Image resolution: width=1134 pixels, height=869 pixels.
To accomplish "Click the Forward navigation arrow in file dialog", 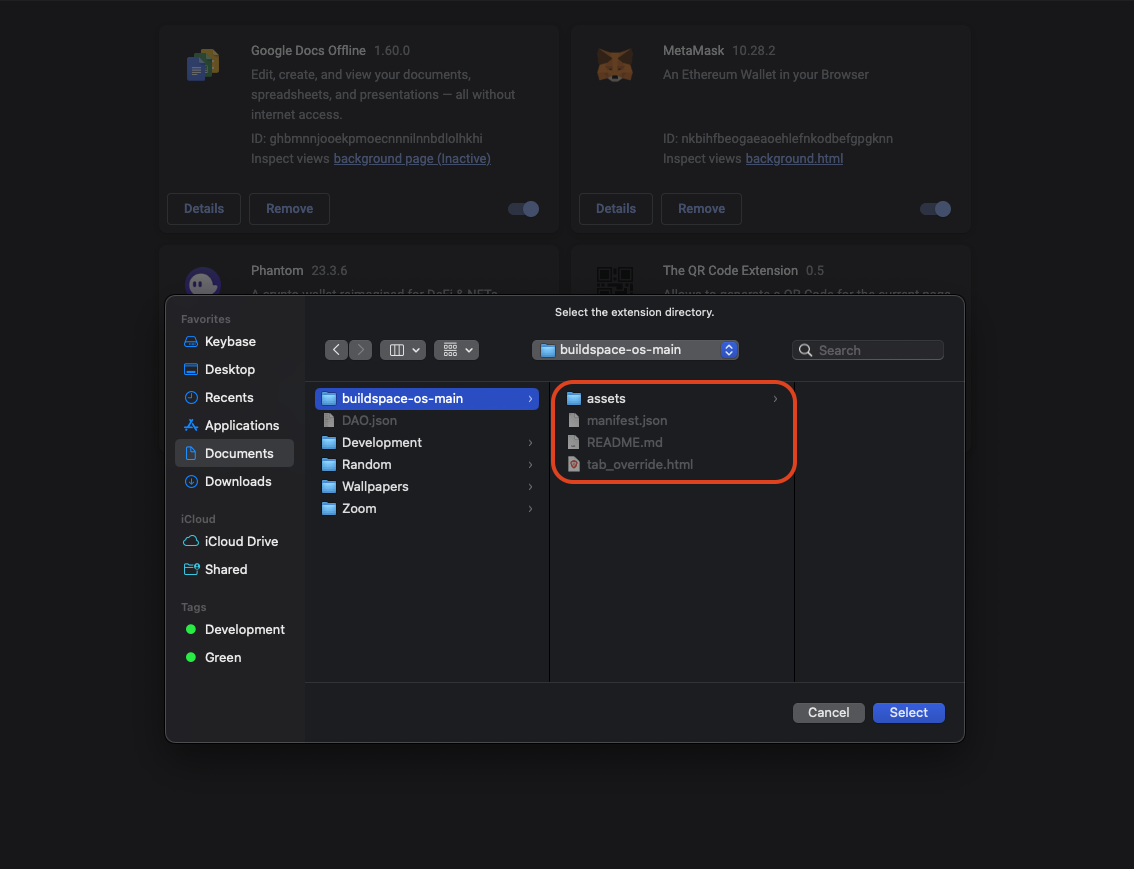I will [360, 350].
